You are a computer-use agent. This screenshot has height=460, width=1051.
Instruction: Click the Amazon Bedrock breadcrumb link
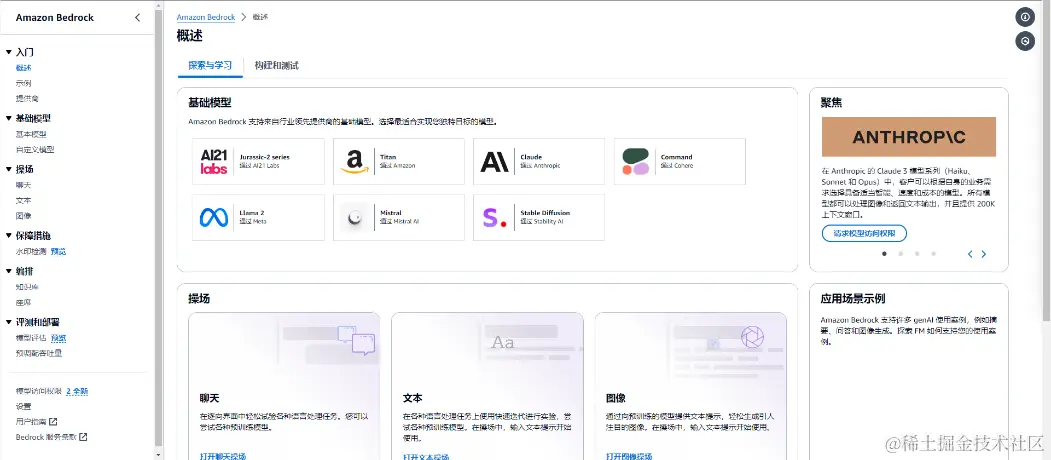click(x=206, y=17)
